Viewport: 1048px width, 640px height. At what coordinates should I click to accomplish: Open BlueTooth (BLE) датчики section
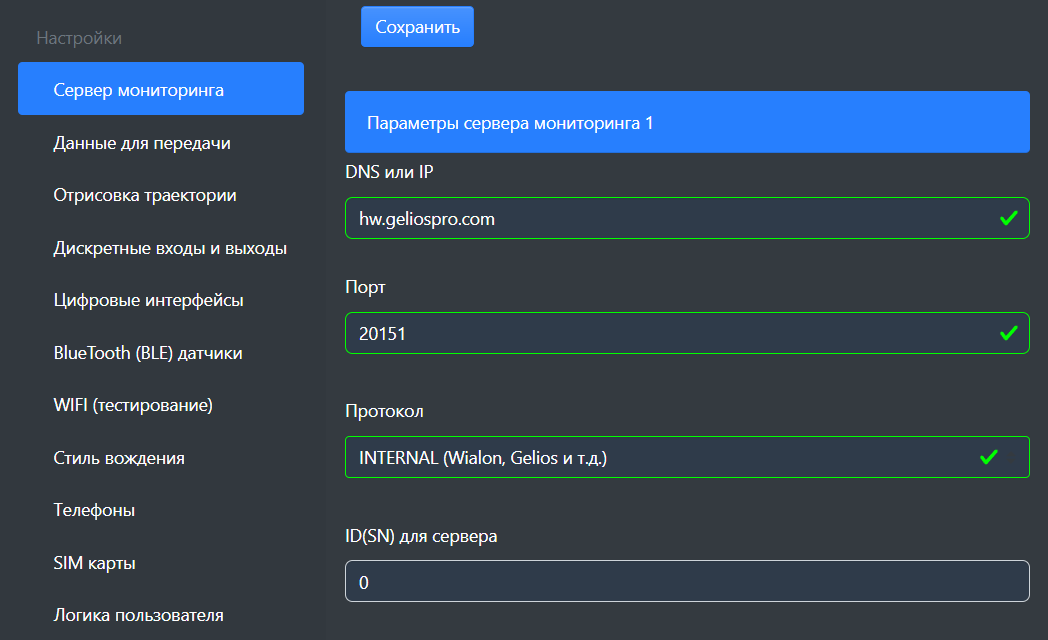(x=148, y=353)
